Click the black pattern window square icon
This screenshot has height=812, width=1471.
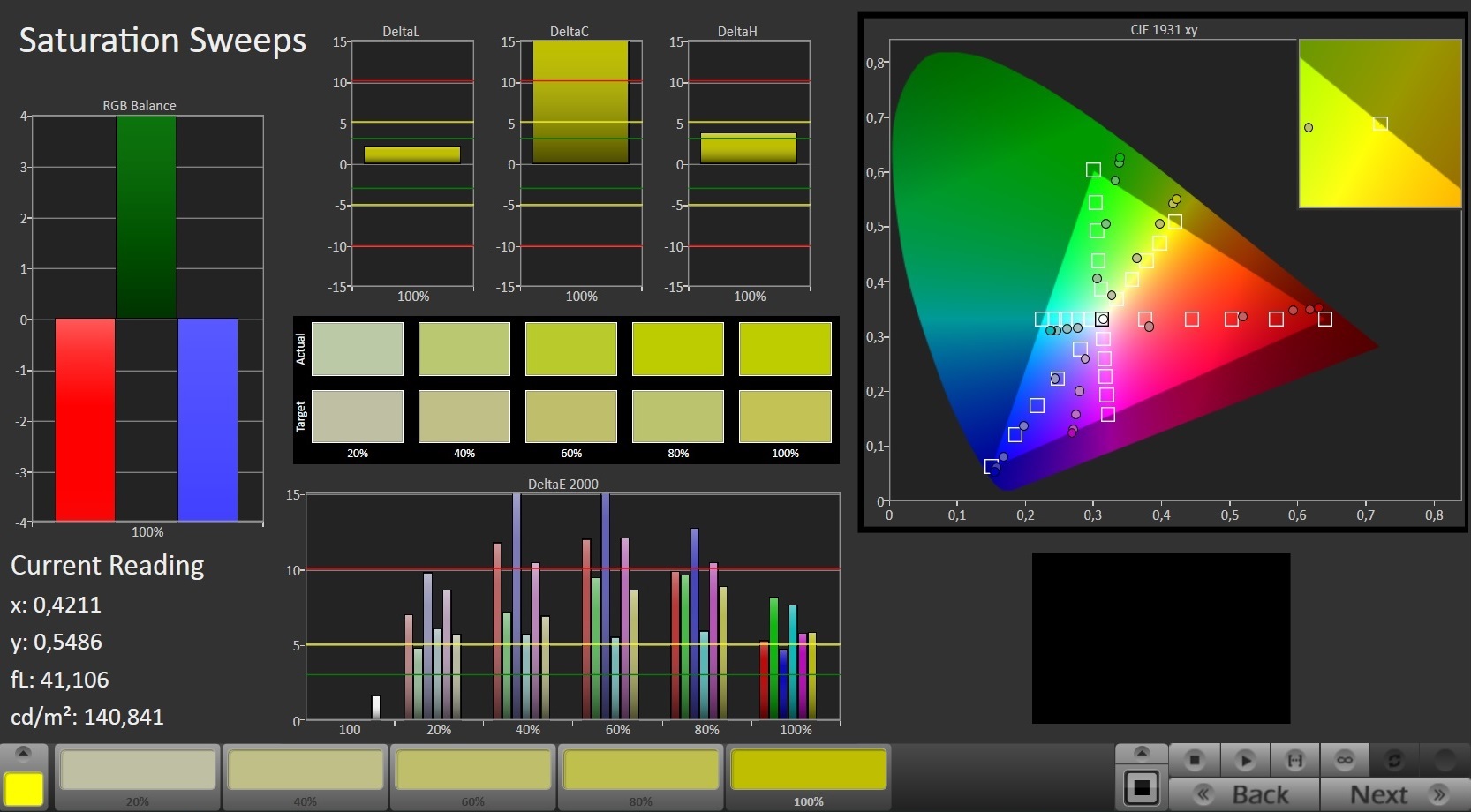1141,787
